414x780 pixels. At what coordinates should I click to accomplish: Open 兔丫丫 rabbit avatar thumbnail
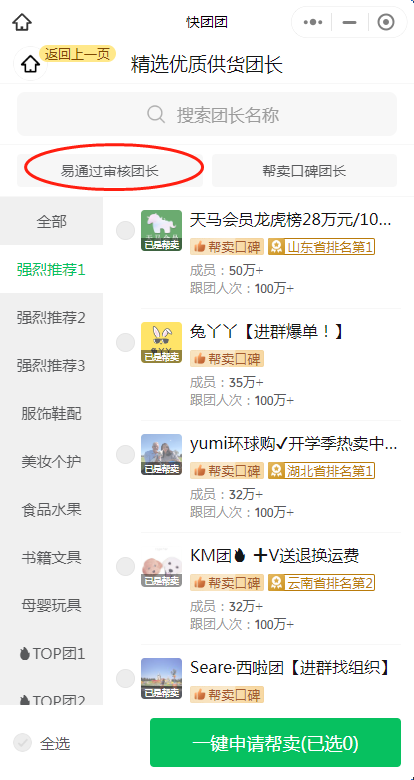point(161,342)
